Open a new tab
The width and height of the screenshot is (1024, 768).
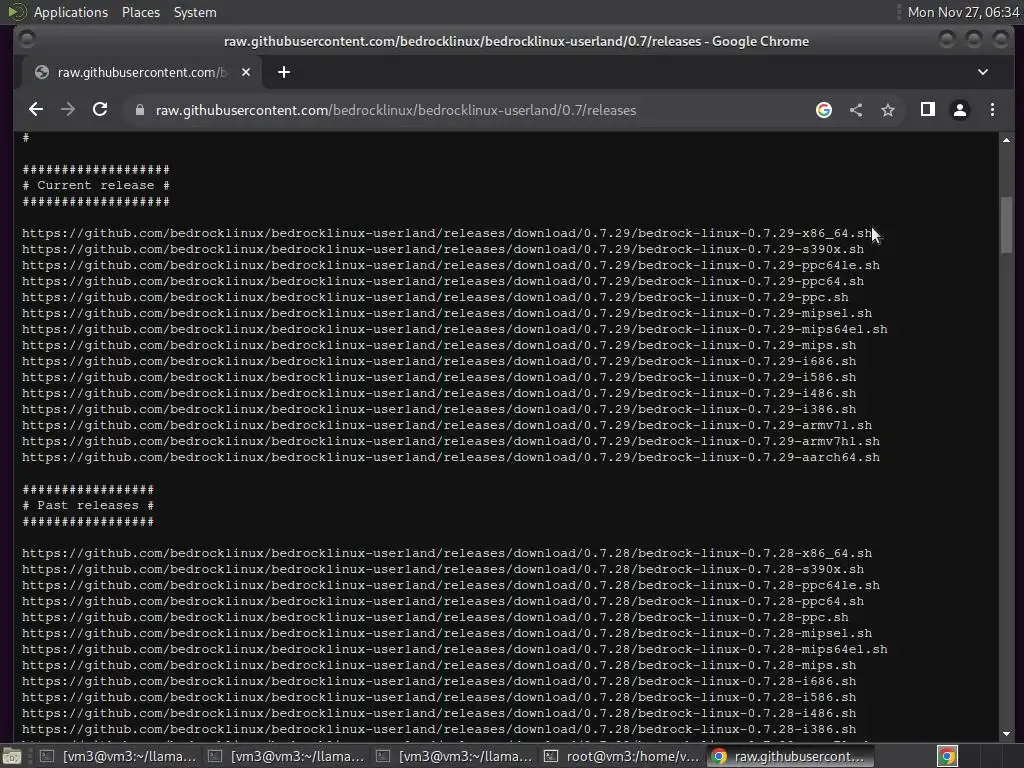click(x=283, y=72)
